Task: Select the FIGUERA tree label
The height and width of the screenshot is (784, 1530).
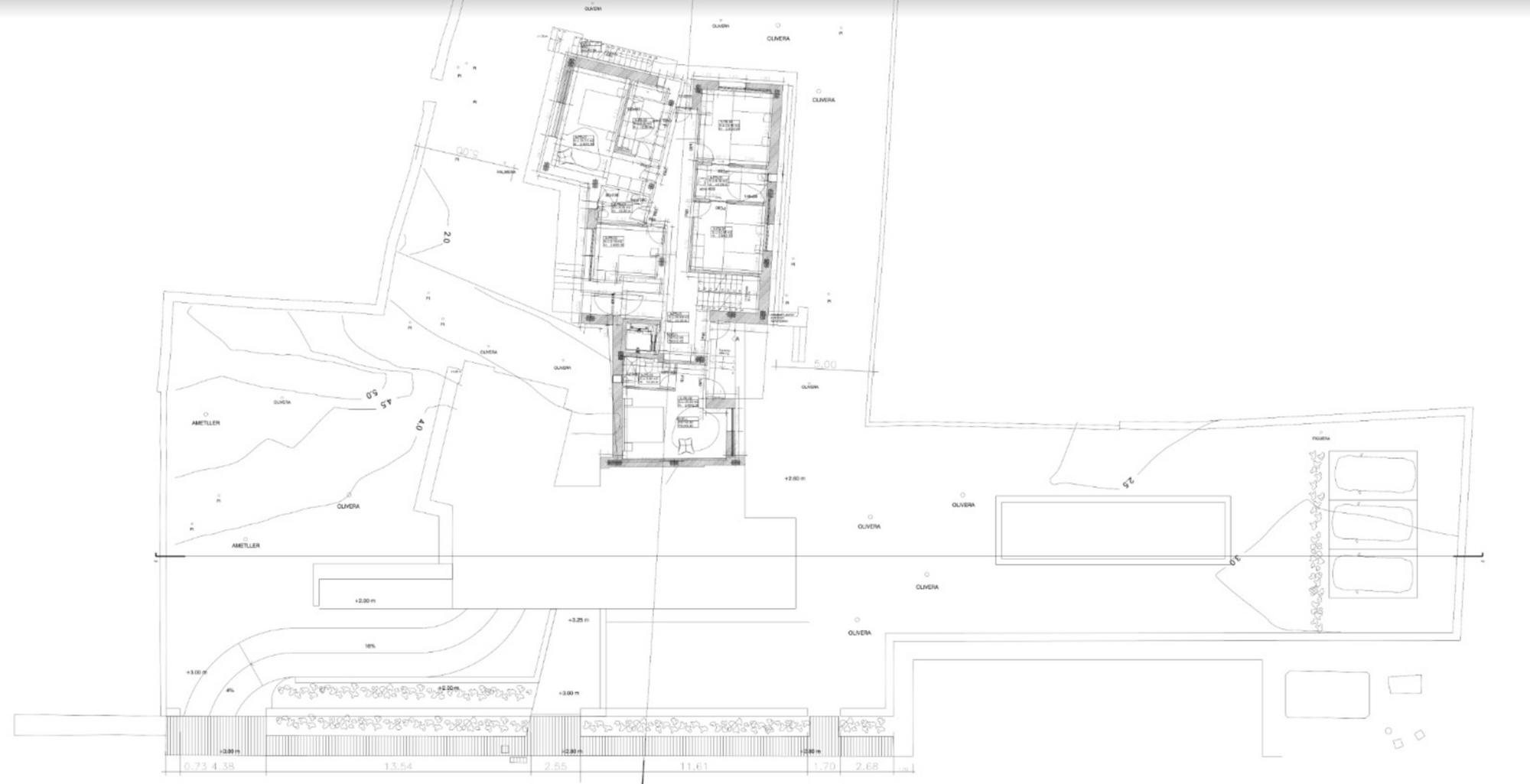Action: click(1320, 438)
